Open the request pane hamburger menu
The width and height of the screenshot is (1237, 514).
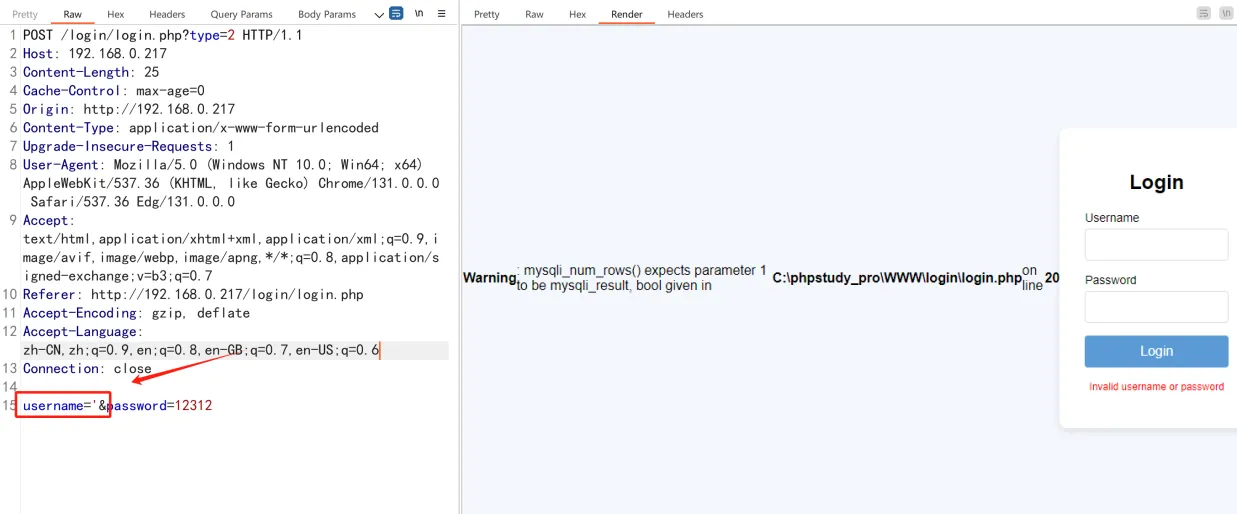tap(441, 14)
